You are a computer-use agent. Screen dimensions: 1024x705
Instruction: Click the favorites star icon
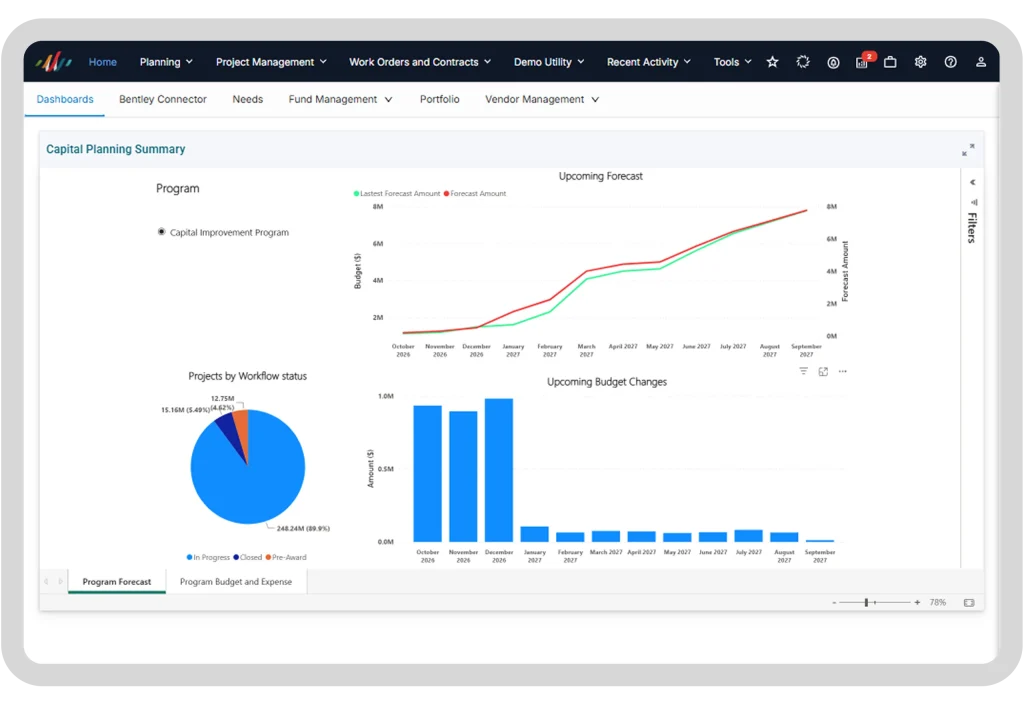click(x=773, y=62)
